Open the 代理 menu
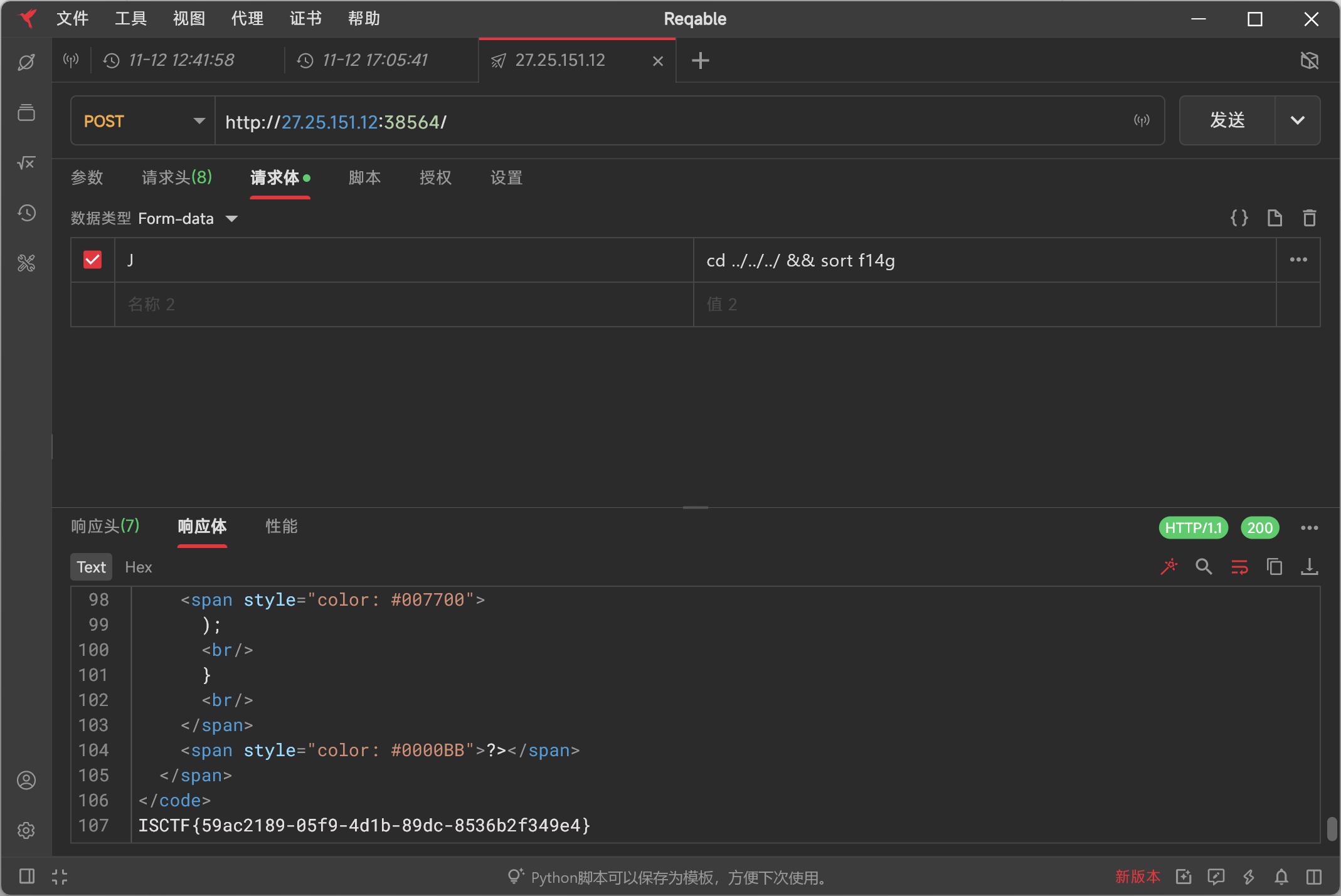 (x=247, y=19)
